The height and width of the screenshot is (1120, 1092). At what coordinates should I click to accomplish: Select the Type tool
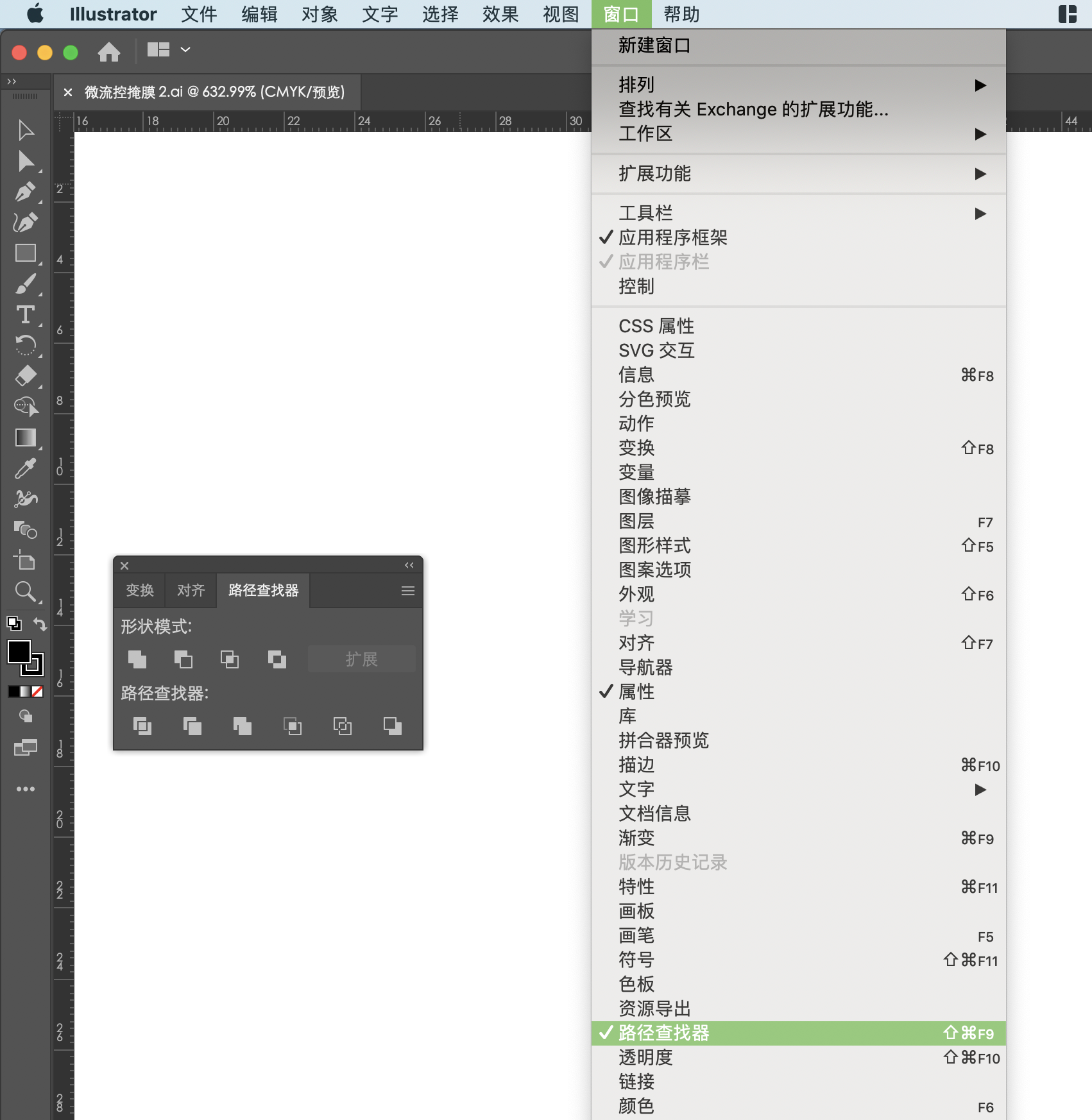point(26,314)
